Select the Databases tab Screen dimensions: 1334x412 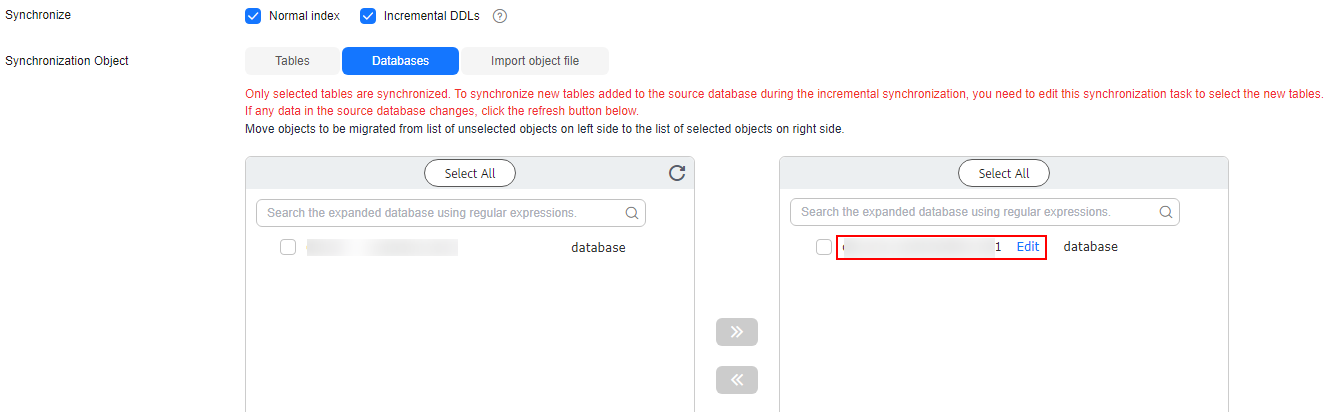(400, 61)
